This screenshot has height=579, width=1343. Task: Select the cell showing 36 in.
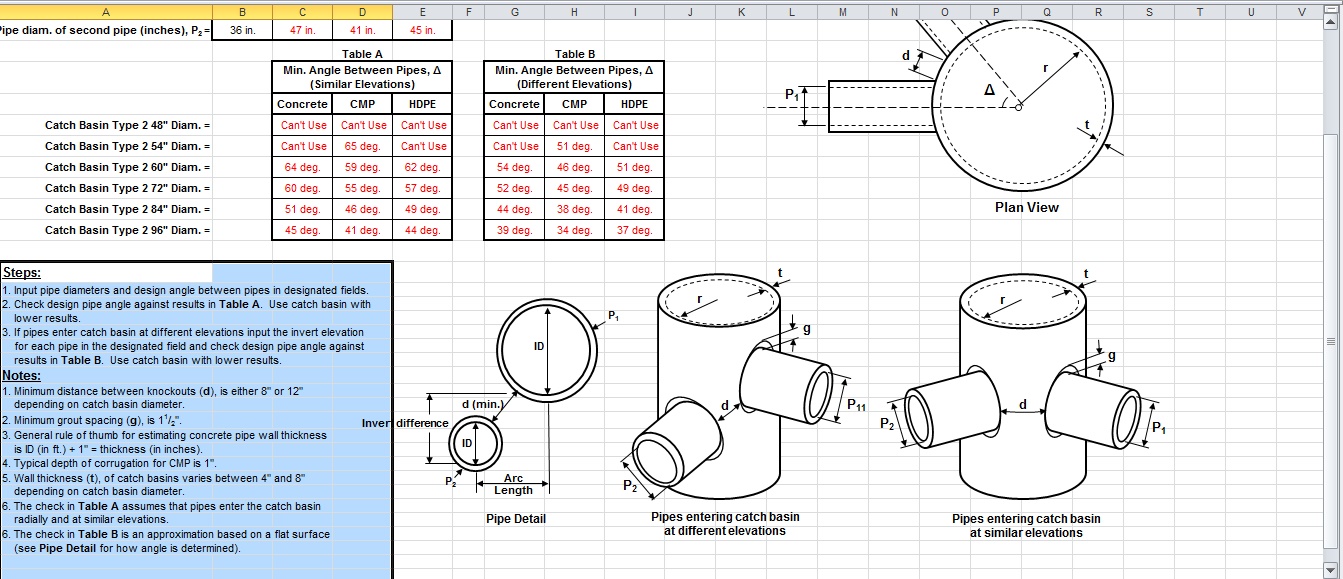click(242, 30)
